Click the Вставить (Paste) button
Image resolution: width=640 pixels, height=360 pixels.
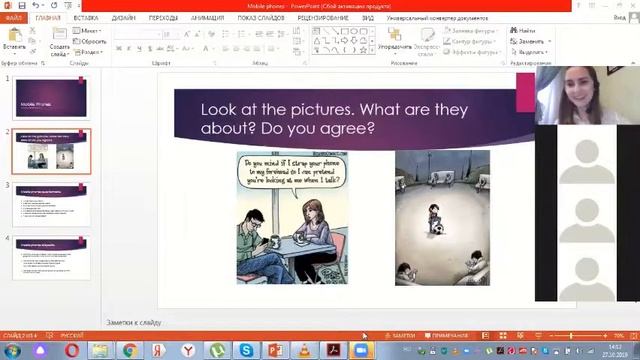(14, 41)
